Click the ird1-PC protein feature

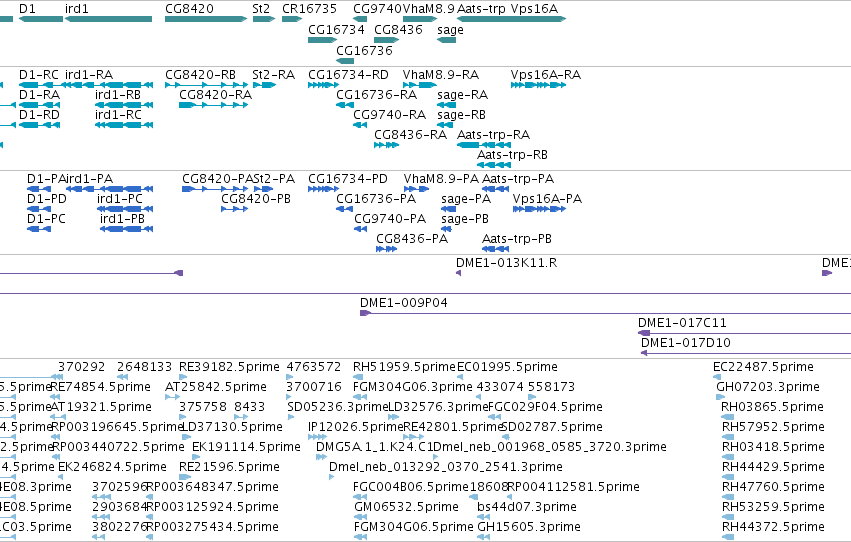[x=125, y=209]
